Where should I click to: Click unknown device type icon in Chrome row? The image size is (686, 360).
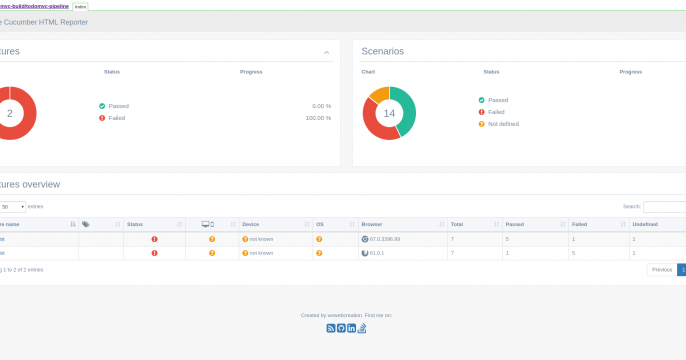(212, 239)
